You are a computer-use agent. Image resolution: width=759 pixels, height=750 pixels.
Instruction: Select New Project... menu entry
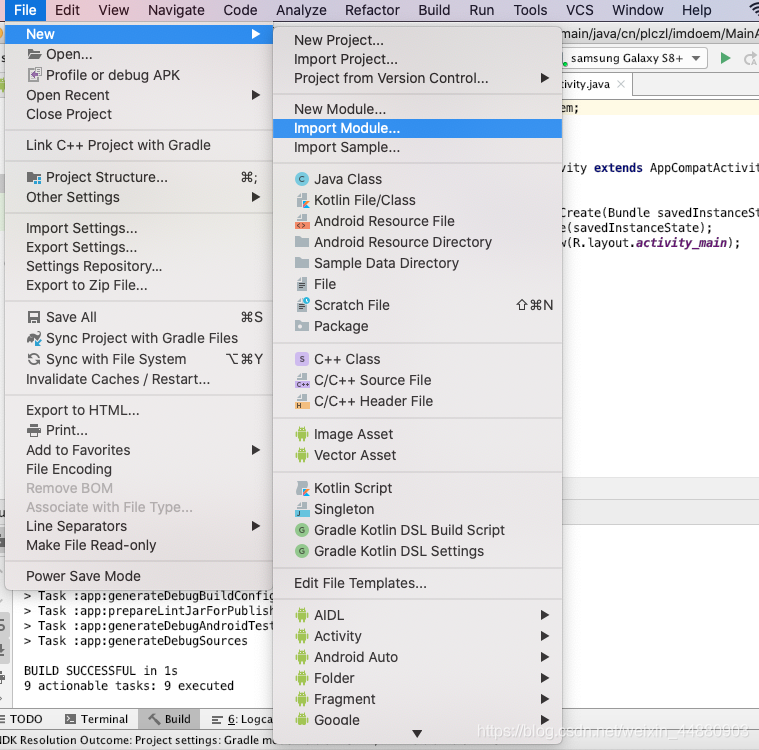point(417,40)
